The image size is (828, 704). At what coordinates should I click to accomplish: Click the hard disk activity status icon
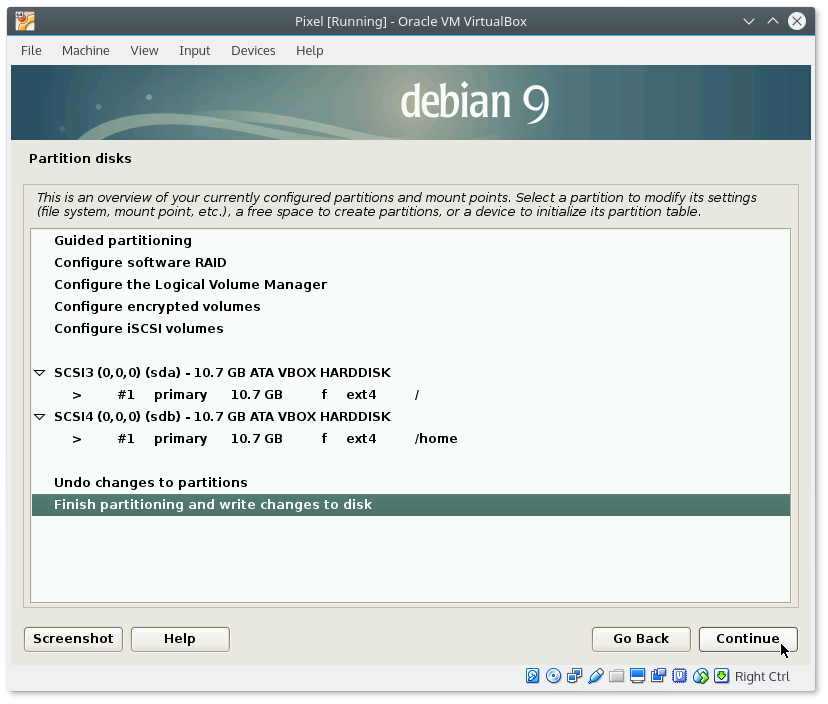coord(532,676)
